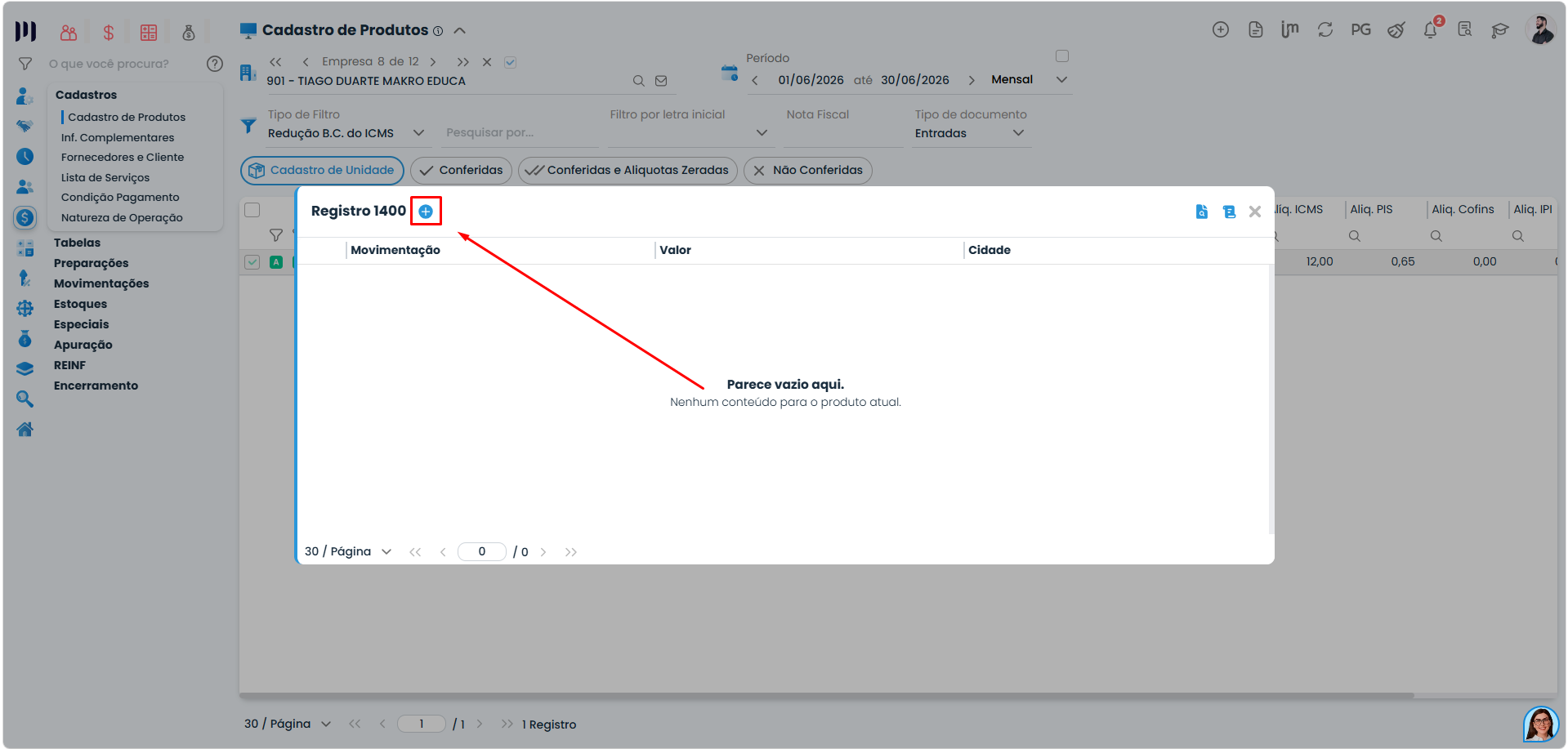
Task: Click the refresh sync icon
Action: (1325, 29)
